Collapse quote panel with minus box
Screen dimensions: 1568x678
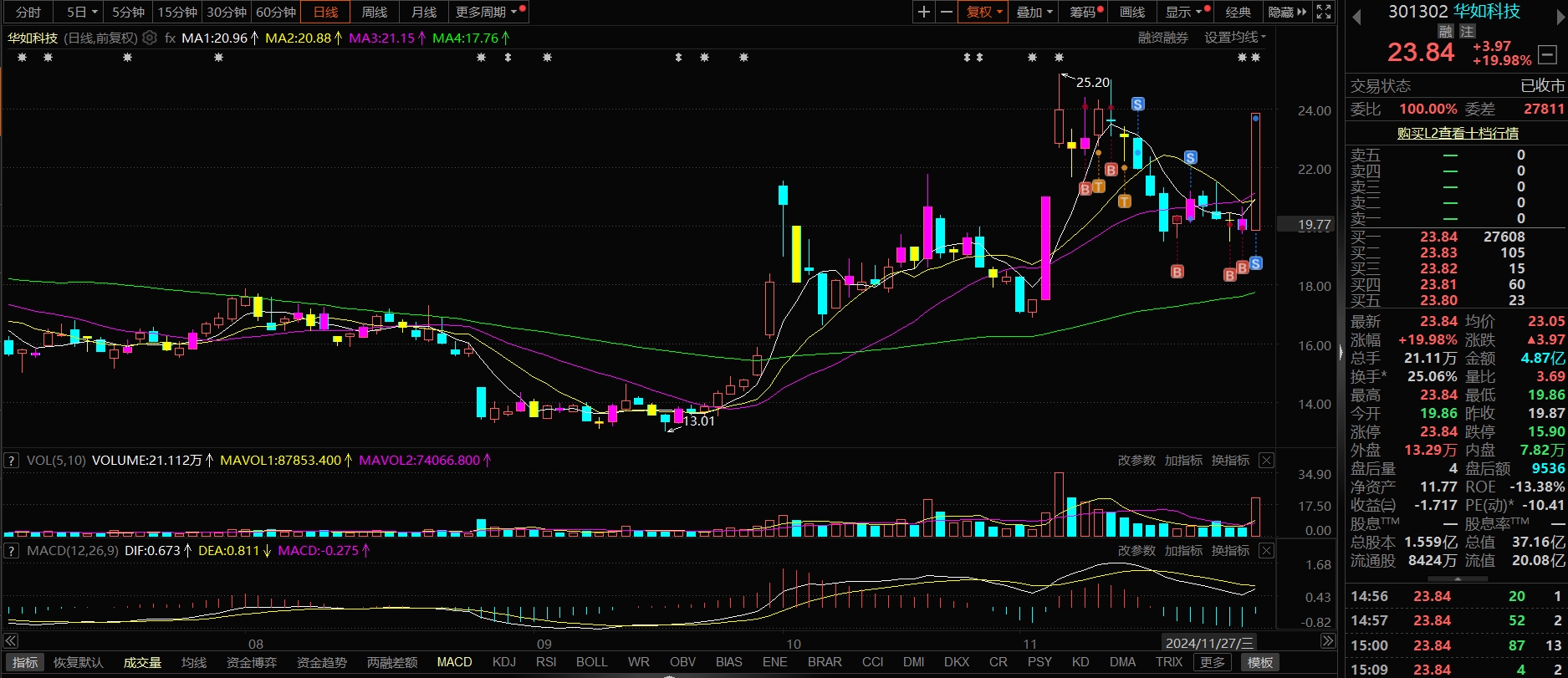(1546, 54)
